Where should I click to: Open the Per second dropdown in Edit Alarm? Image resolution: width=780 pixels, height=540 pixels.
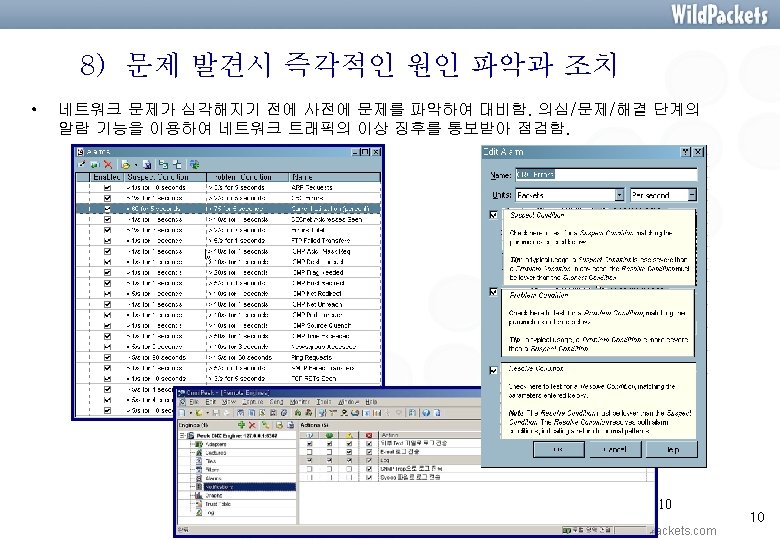(x=691, y=195)
